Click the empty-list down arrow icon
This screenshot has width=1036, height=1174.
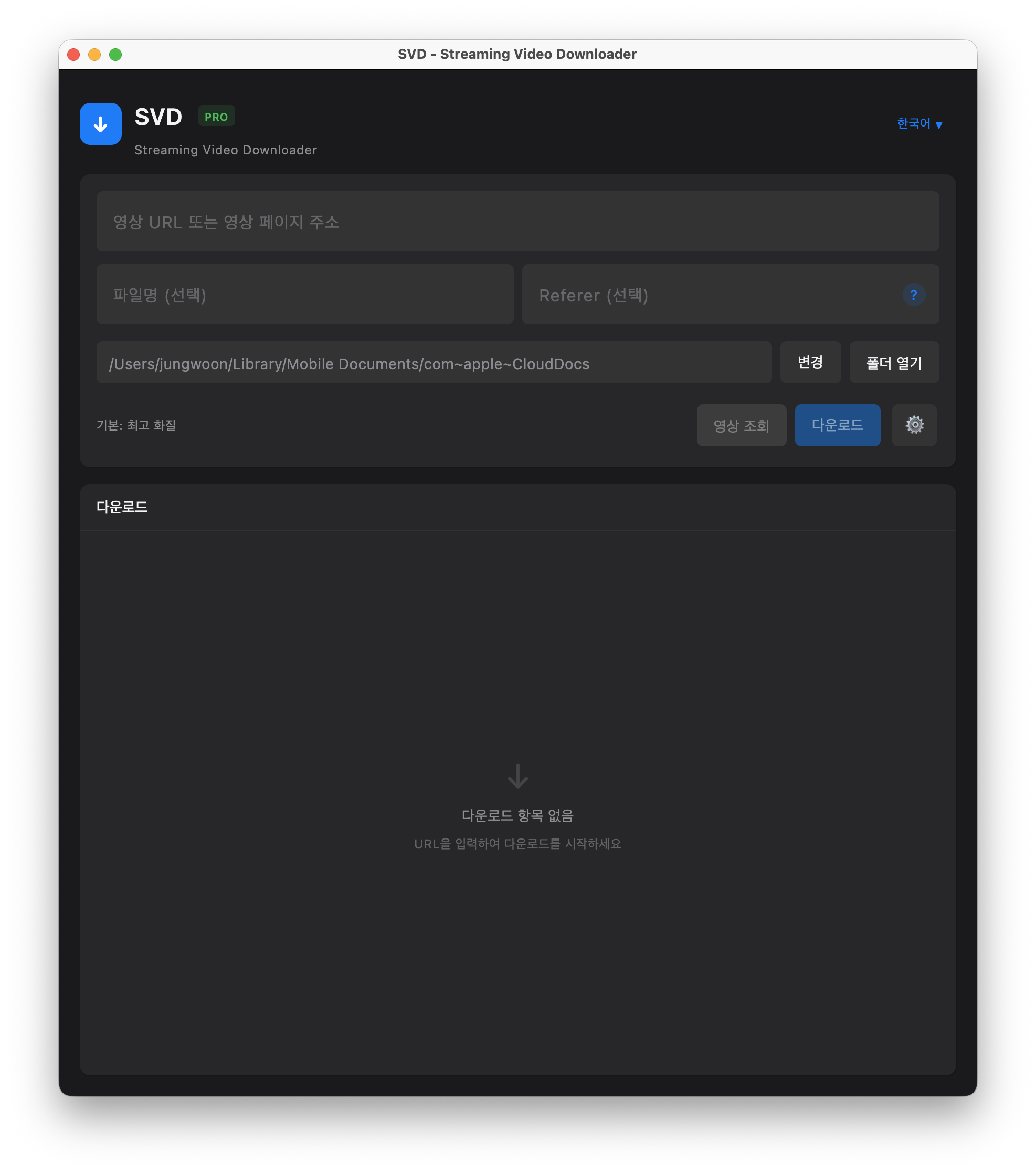[x=517, y=776]
